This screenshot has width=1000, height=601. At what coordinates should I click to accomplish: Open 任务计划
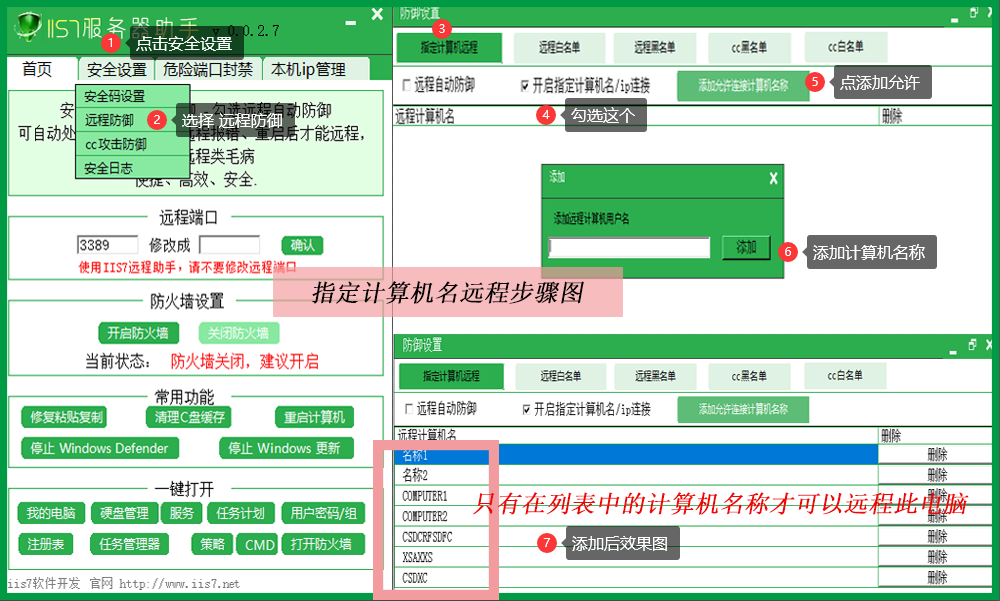click(240, 513)
